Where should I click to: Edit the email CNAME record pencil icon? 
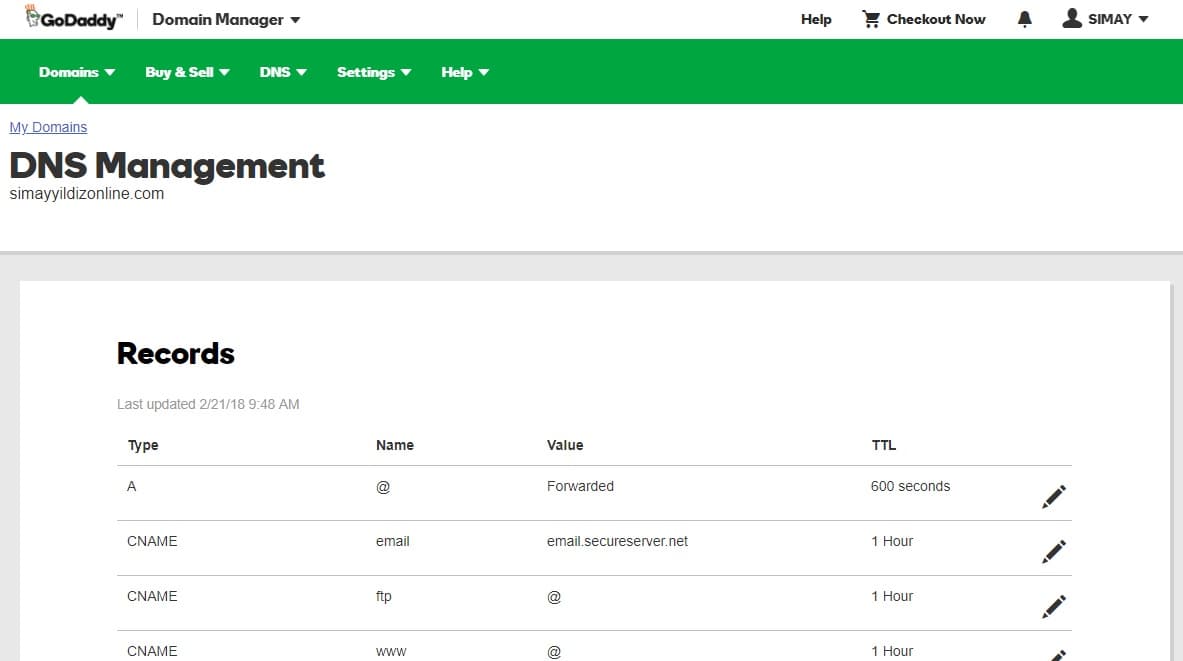(x=1054, y=550)
